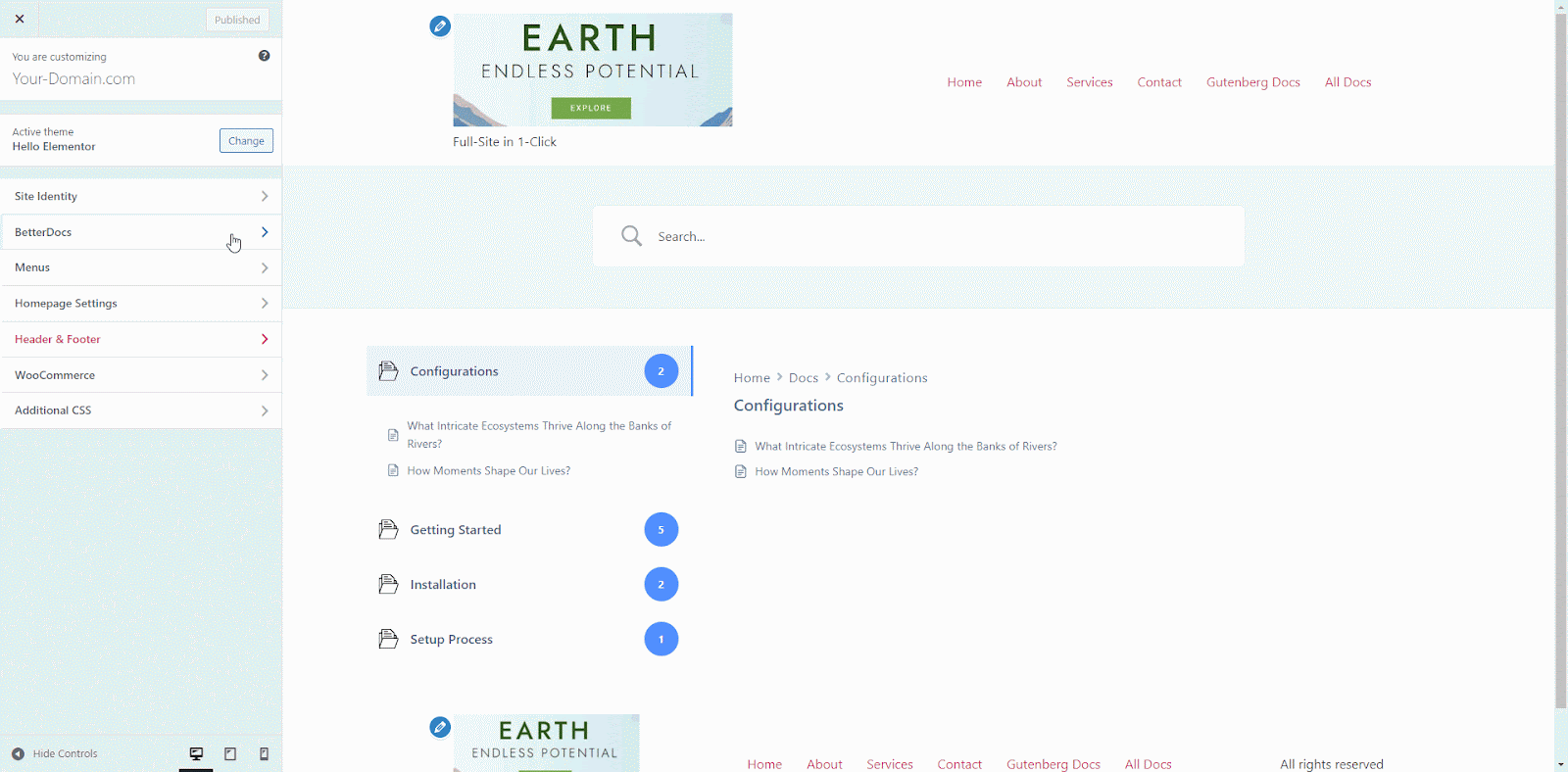Image resolution: width=1568 pixels, height=772 pixels.
Task: Expand the Site Identity section chevron
Action: point(265,196)
